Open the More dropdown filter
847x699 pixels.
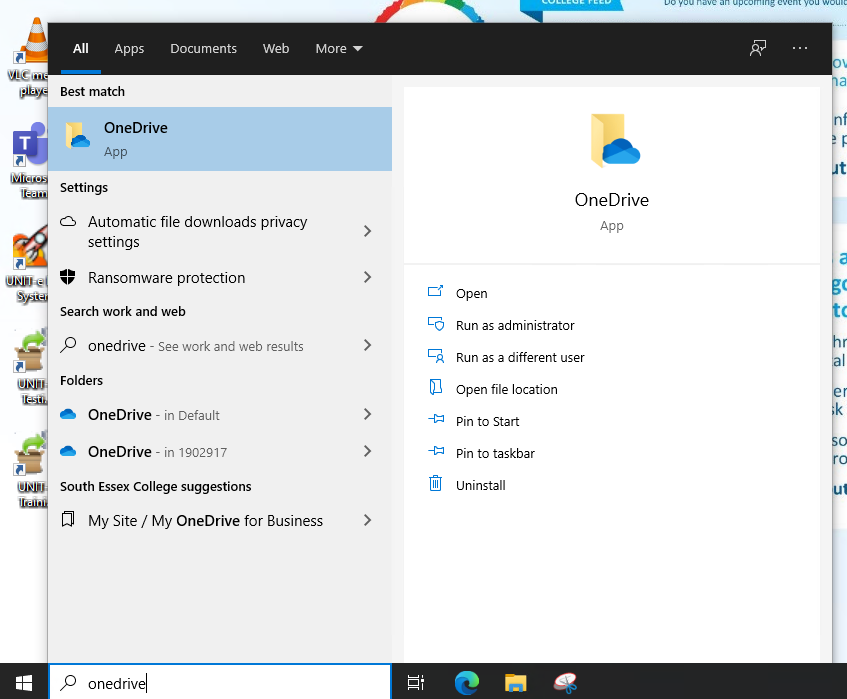coord(339,48)
